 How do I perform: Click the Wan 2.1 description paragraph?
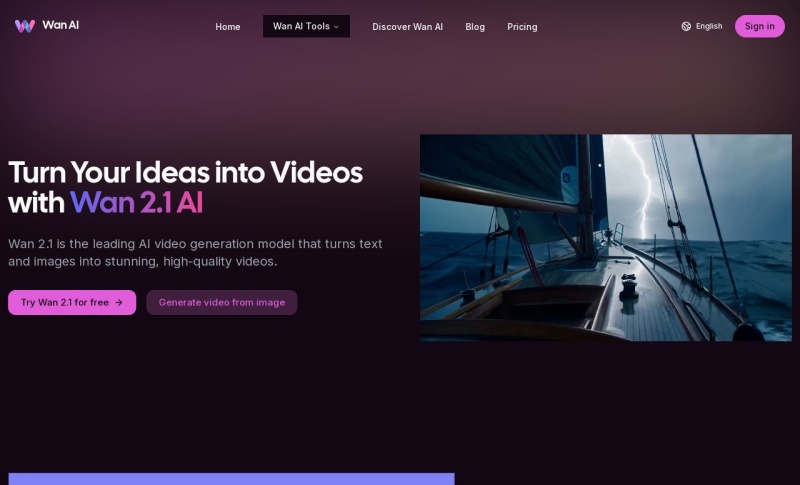195,252
